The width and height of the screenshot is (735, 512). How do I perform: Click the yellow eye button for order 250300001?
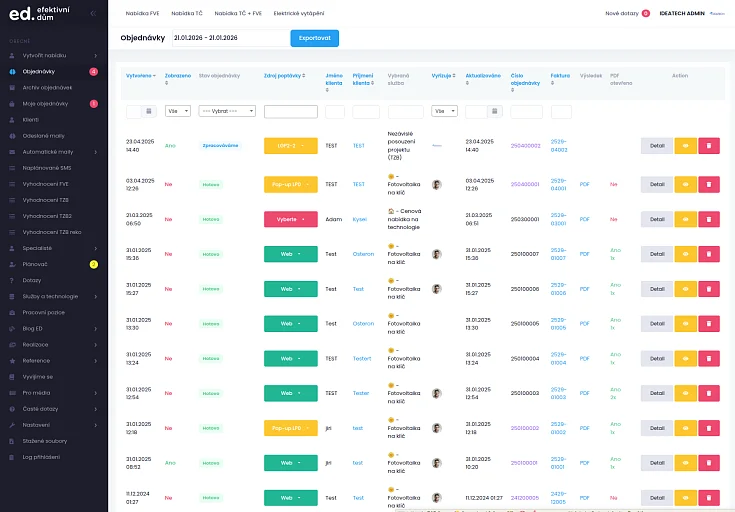click(685, 219)
